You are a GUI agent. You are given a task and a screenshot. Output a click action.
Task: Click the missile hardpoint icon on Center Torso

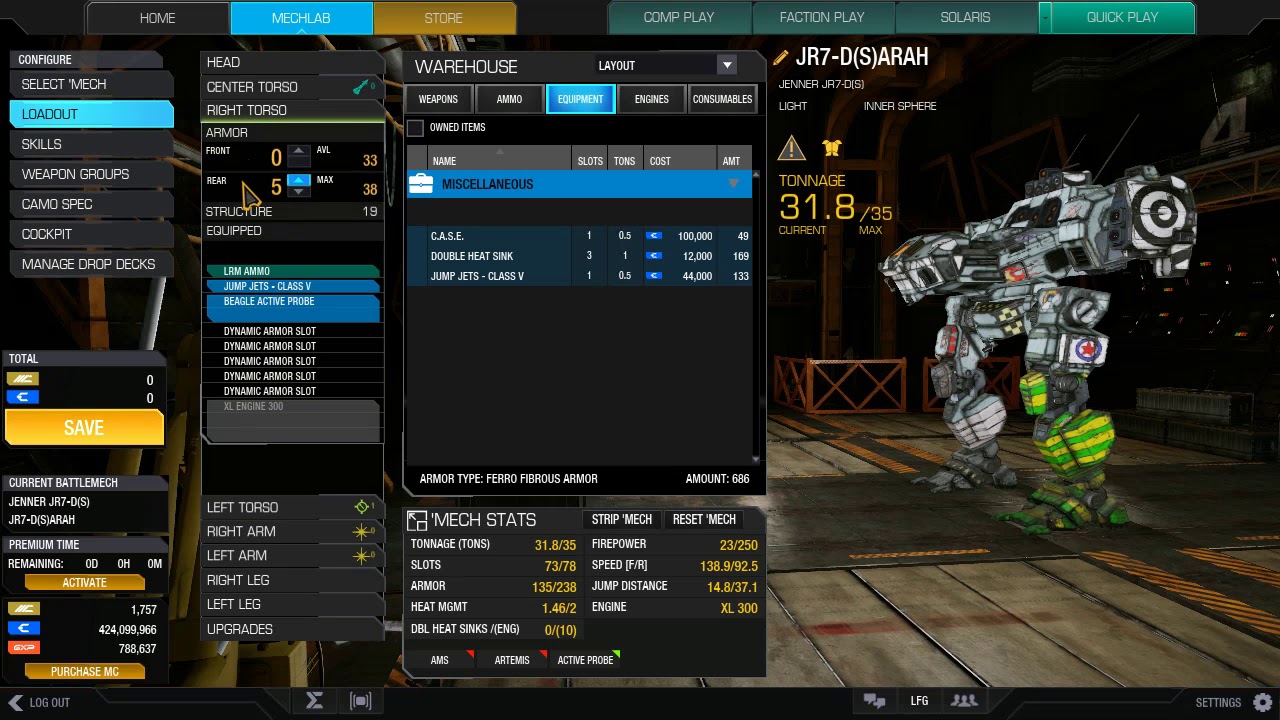(362, 87)
